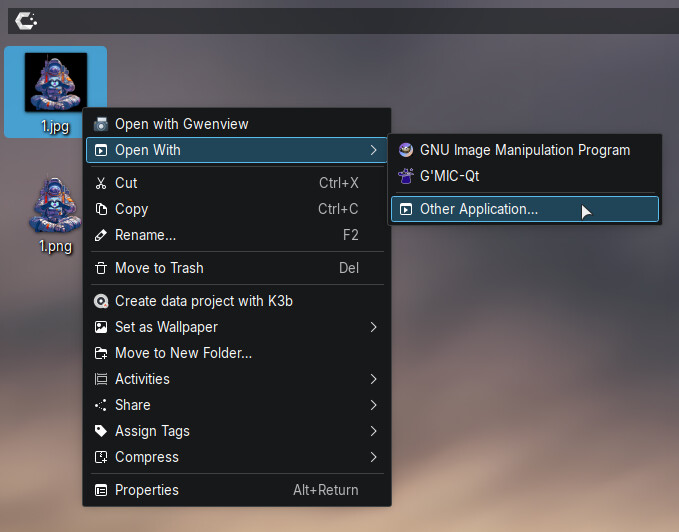This screenshot has width=679, height=532.
Task: Select the 1.png desktop file
Action: (x=55, y=214)
